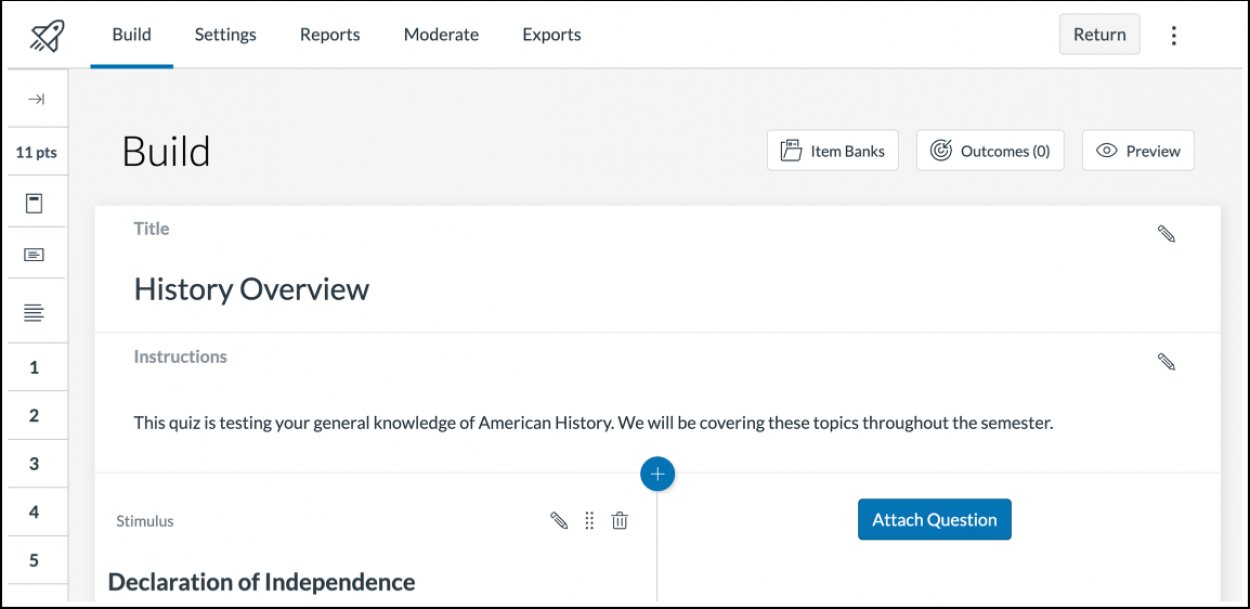Image resolution: width=1250 pixels, height=609 pixels.
Task: Open the Moderate tab
Action: [x=441, y=34]
